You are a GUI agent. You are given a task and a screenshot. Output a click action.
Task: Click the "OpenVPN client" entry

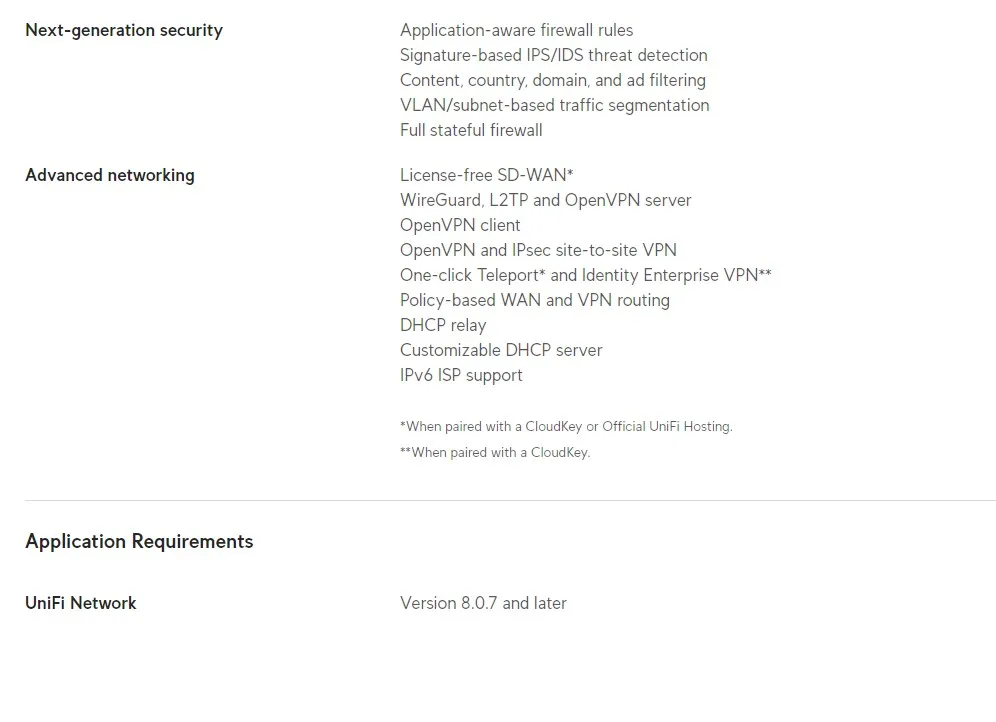click(460, 225)
